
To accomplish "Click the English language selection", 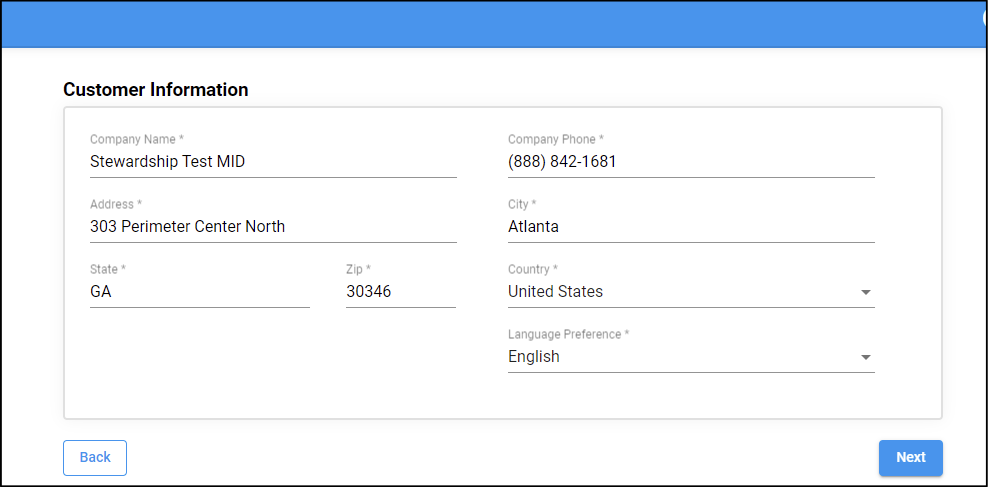I will [x=534, y=357].
